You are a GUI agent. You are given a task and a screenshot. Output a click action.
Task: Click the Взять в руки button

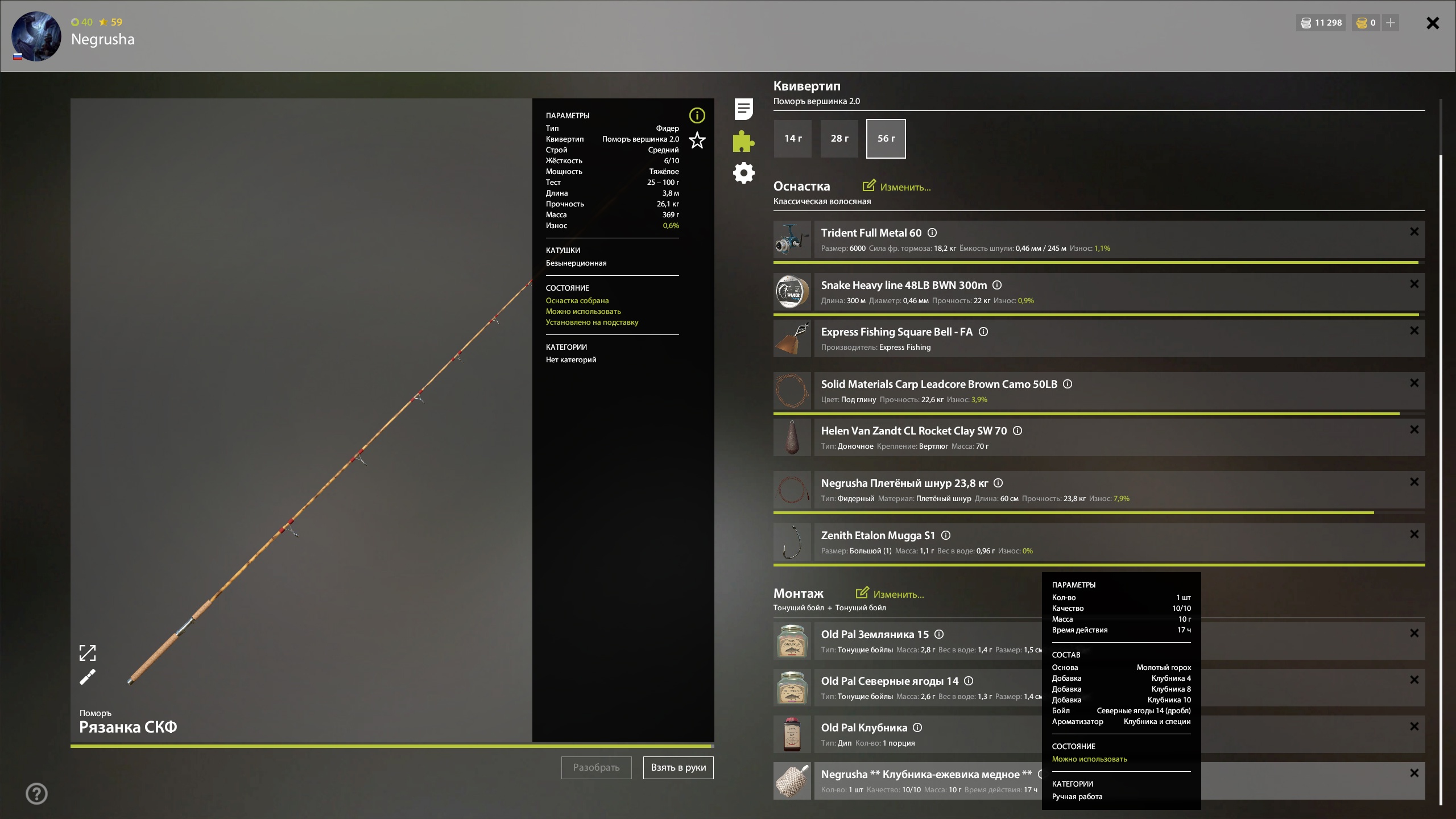tap(678, 767)
